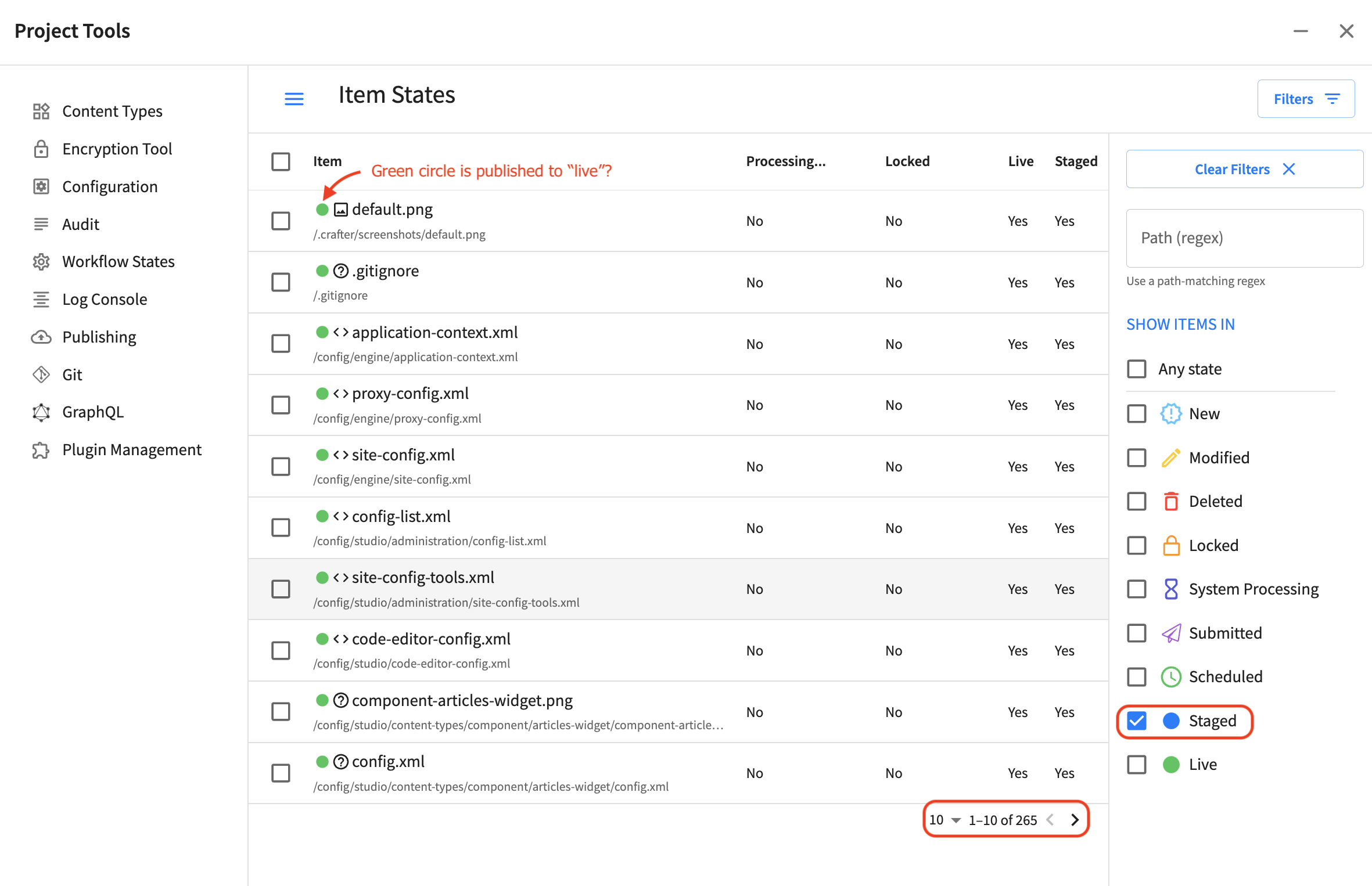Screen dimensions: 1372x886
Task: Open the Encryption Tool section
Action: point(117,149)
